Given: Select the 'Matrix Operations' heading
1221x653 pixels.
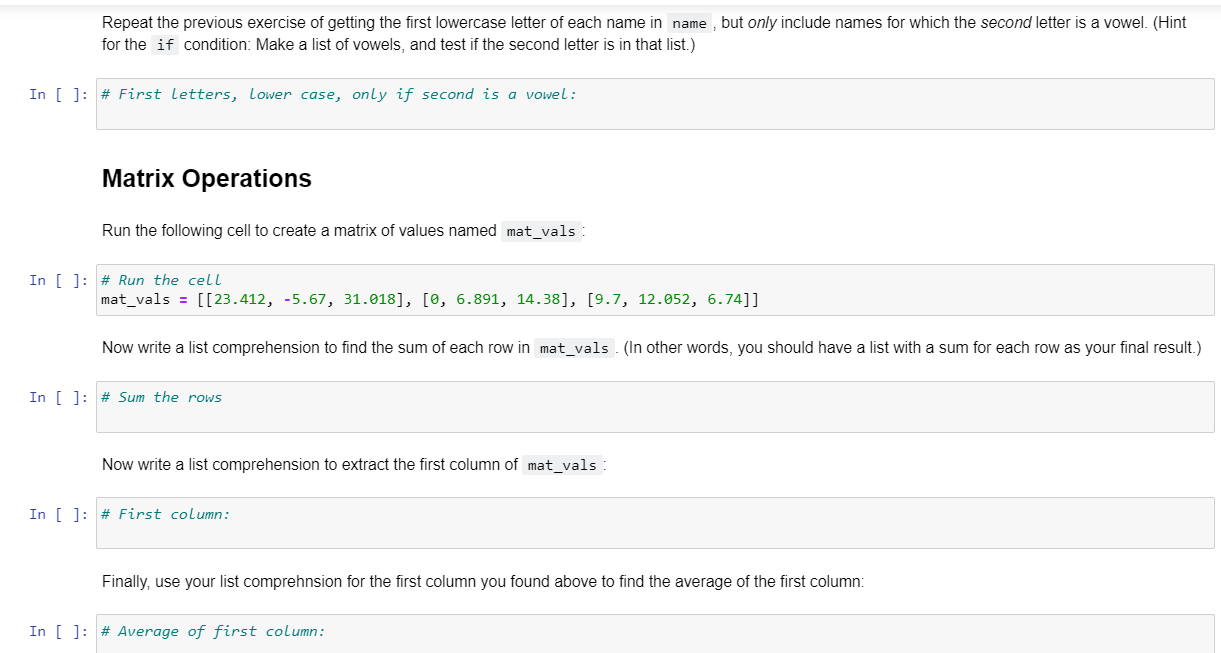Looking at the screenshot, I should [x=207, y=178].
